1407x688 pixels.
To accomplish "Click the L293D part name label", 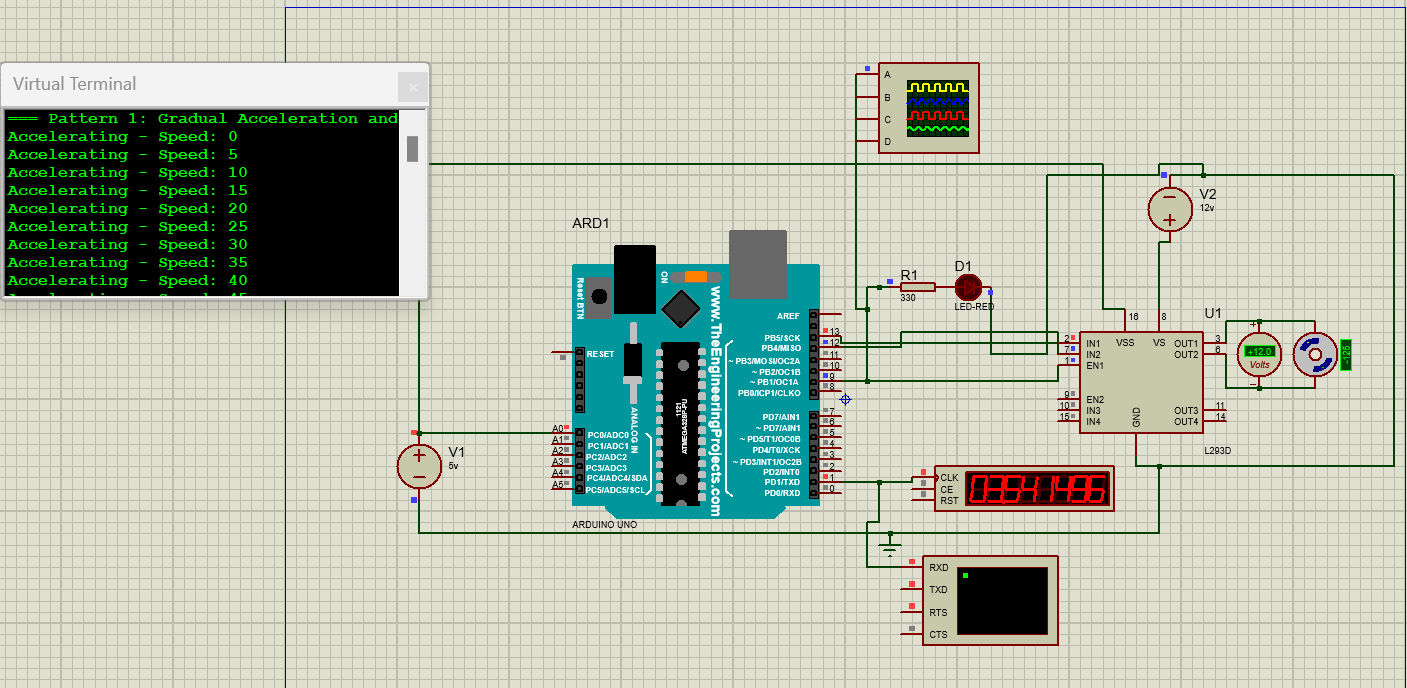I will [1218, 450].
